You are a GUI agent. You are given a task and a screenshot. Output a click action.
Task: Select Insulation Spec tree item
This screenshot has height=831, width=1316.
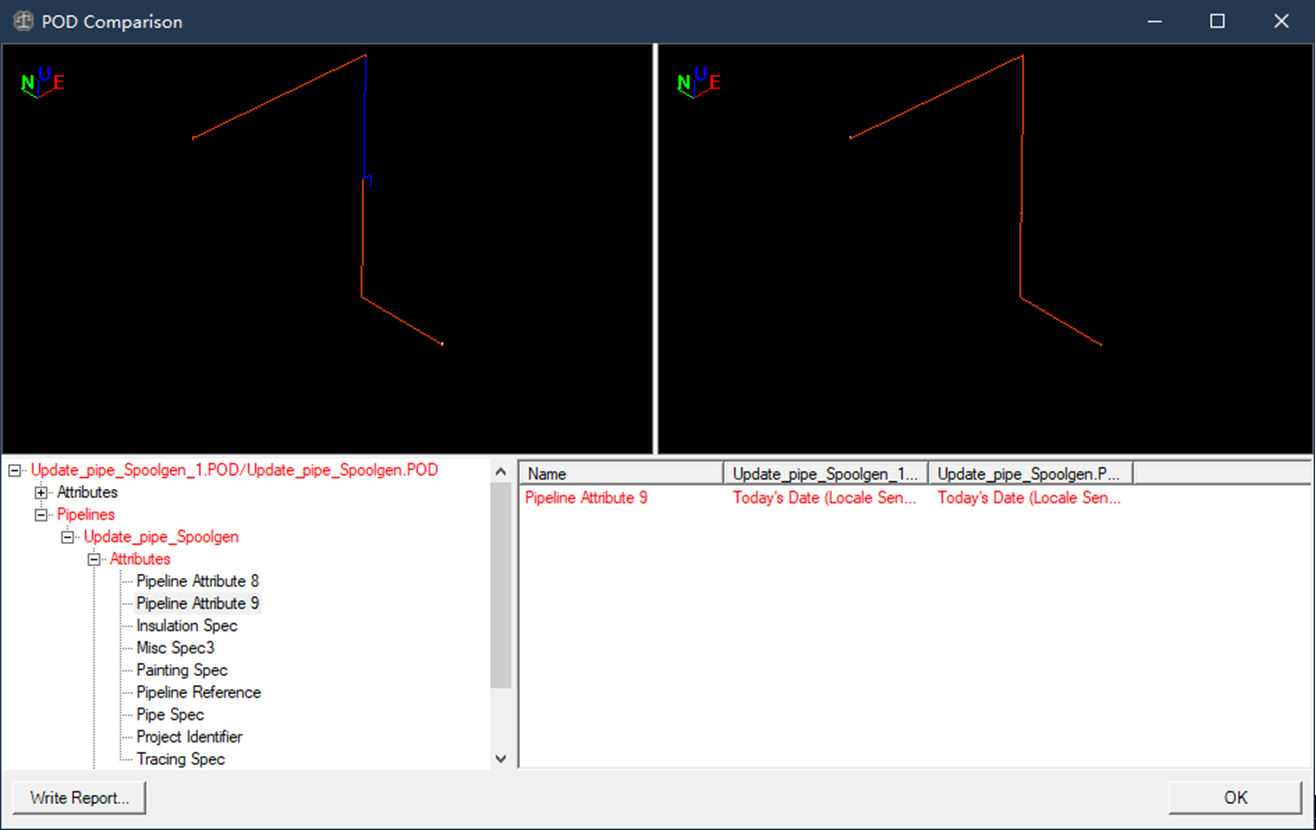187,626
